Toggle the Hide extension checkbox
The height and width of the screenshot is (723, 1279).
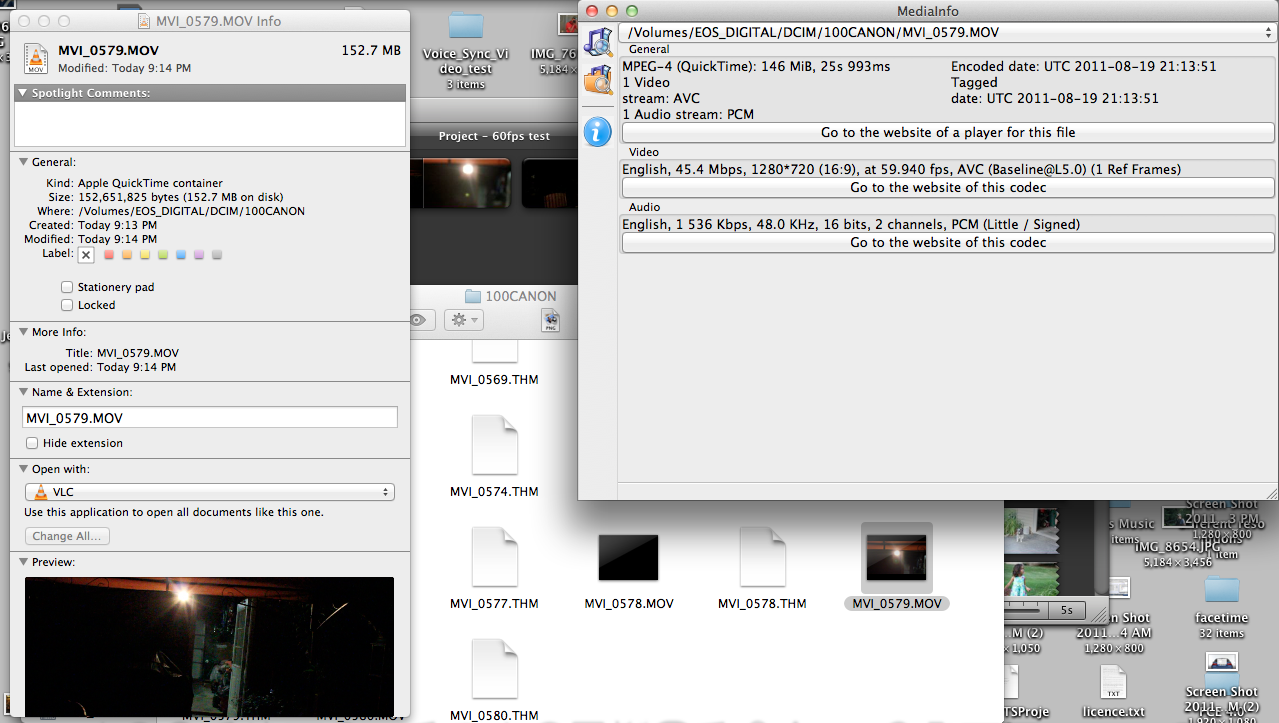pyautogui.click(x=33, y=443)
